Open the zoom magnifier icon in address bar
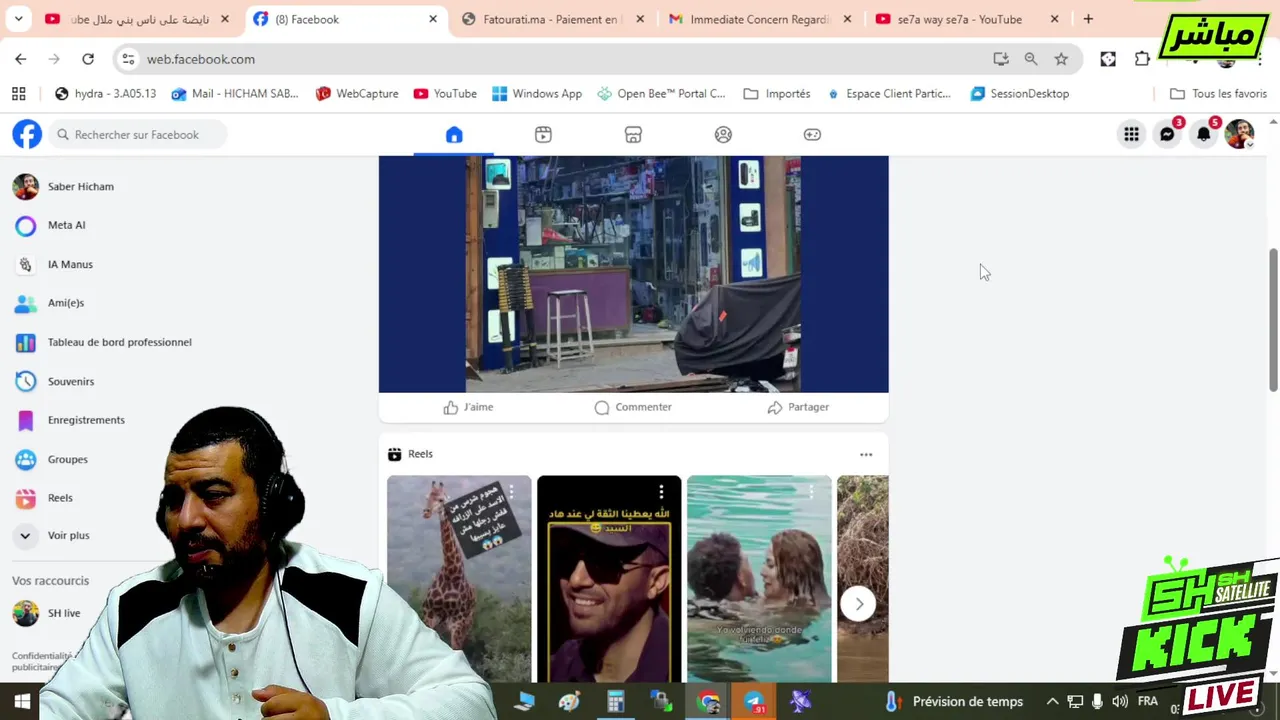This screenshot has height=720, width=1280. coord(1031,59)
